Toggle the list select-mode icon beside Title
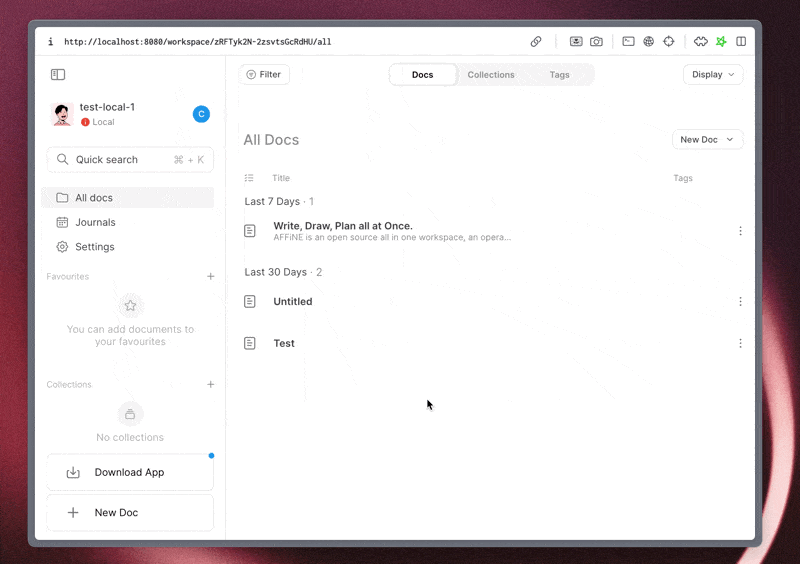 pyautogui.click(x=249, y=178)
